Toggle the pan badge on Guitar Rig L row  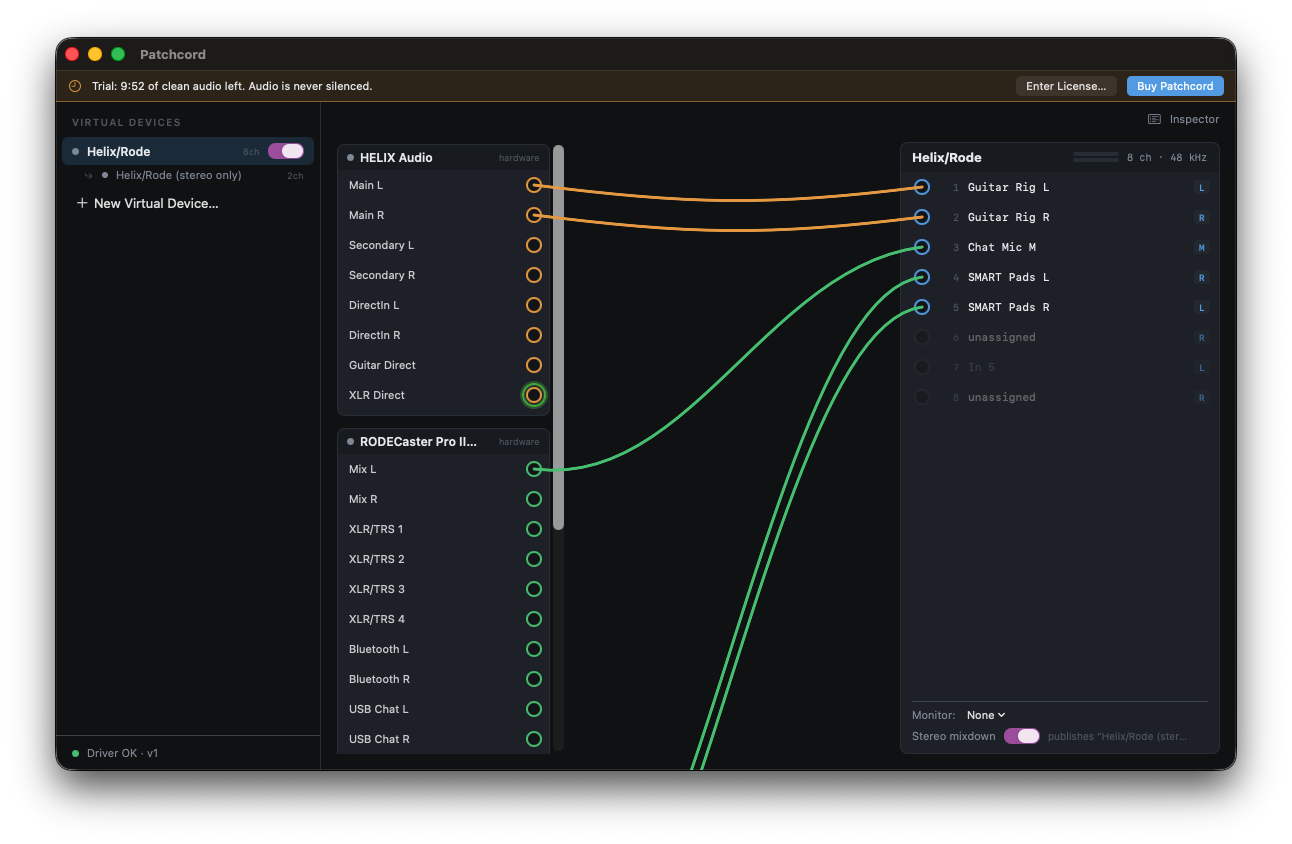click(x=1202, y=188)
